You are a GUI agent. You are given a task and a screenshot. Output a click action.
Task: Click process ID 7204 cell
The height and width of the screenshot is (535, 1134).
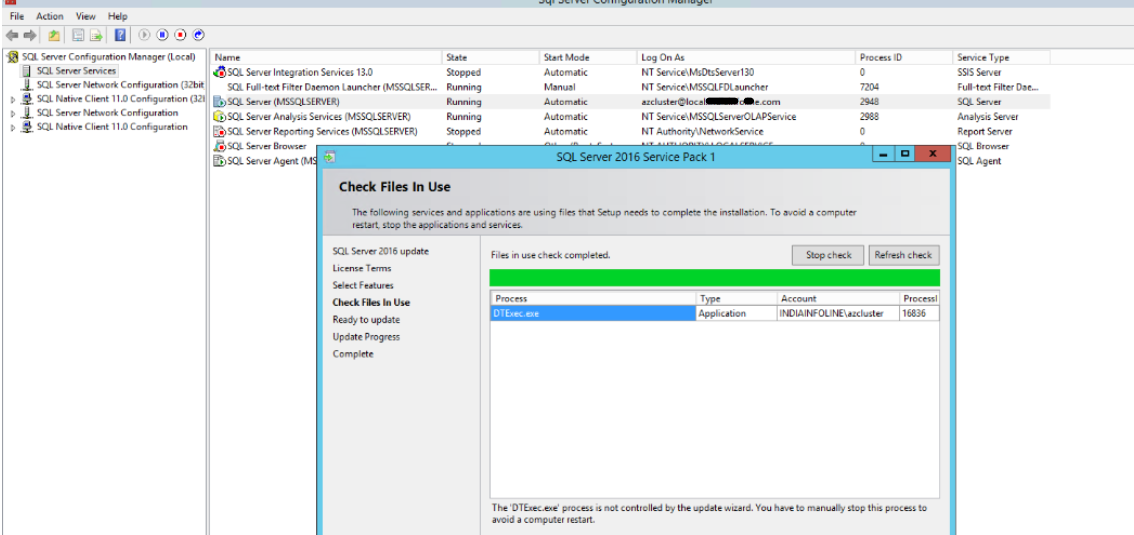click(x=869, y=87)
